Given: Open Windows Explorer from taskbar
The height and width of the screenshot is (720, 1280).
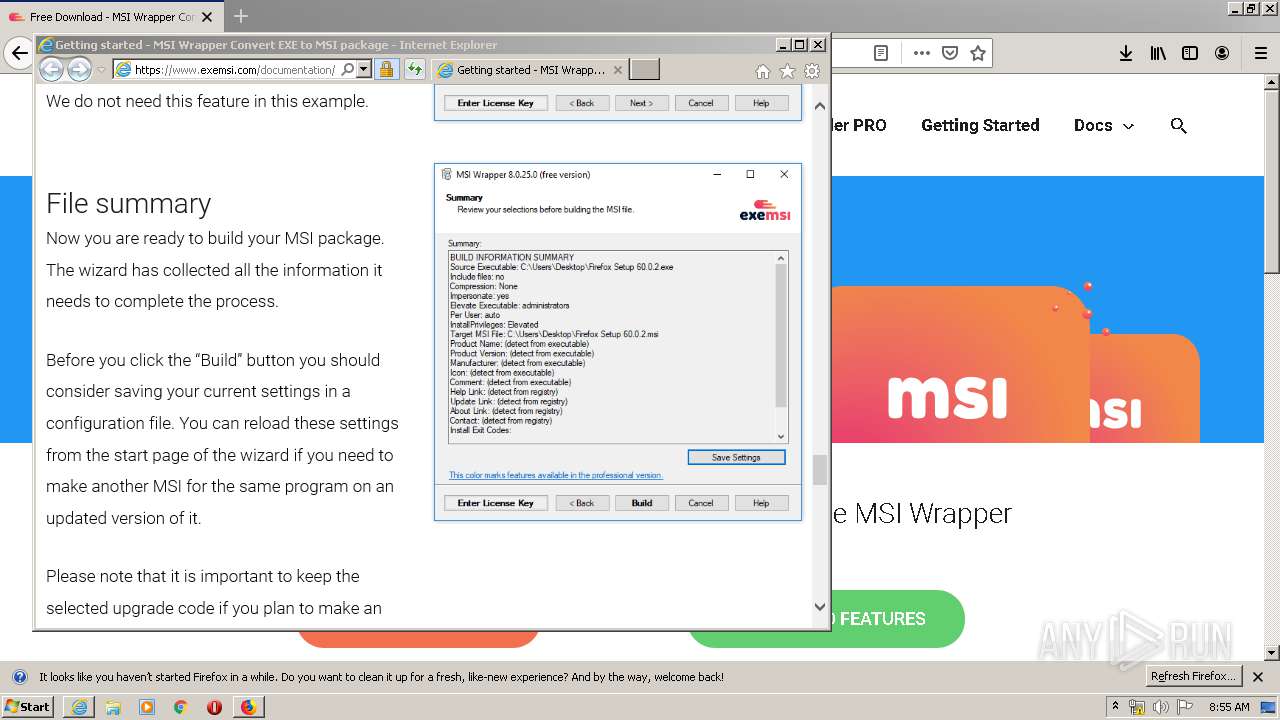Looking at the screenshot, I should 113,707.
